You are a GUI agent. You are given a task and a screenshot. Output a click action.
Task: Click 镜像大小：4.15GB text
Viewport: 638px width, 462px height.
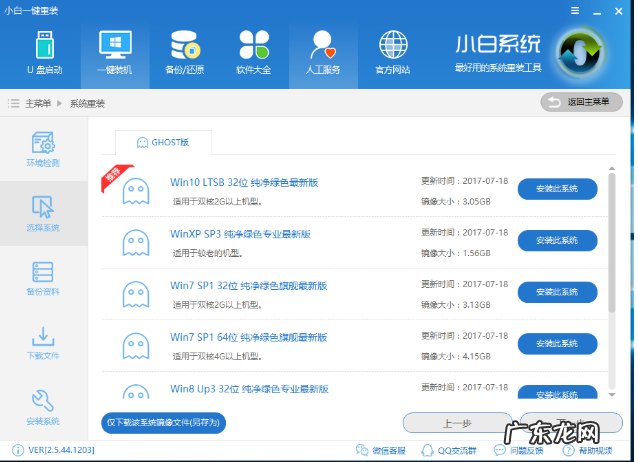(x=456, y=357)
